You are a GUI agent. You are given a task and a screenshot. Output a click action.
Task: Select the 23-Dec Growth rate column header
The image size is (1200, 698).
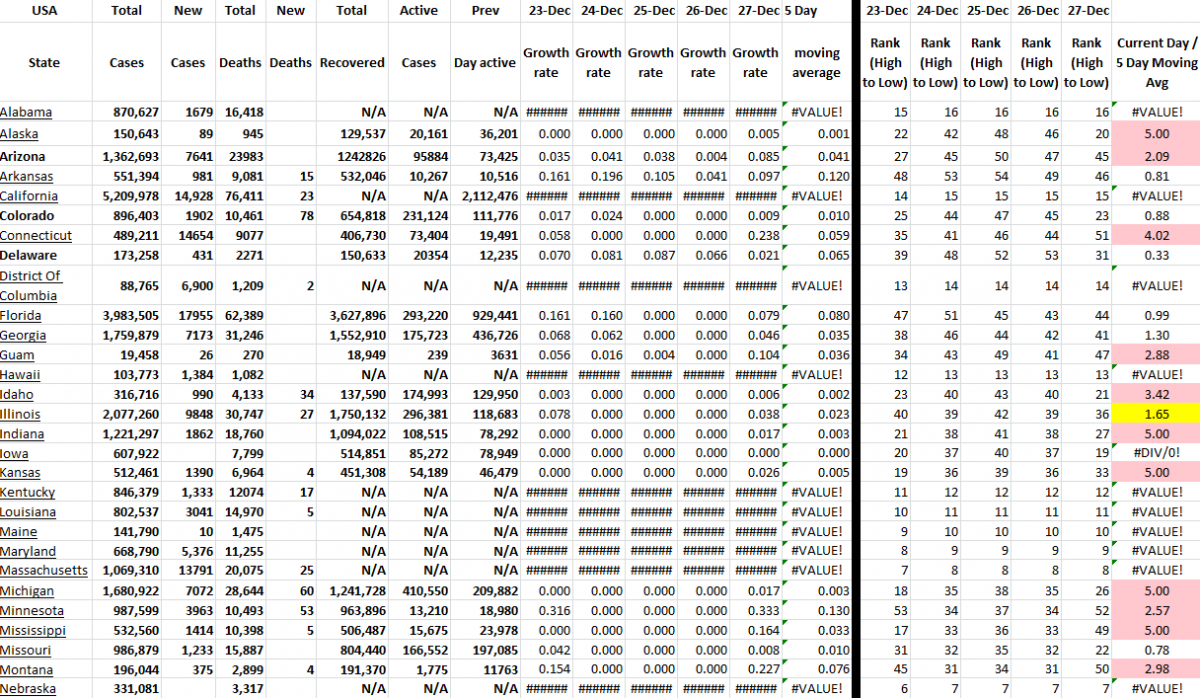(x=546, y=62)
